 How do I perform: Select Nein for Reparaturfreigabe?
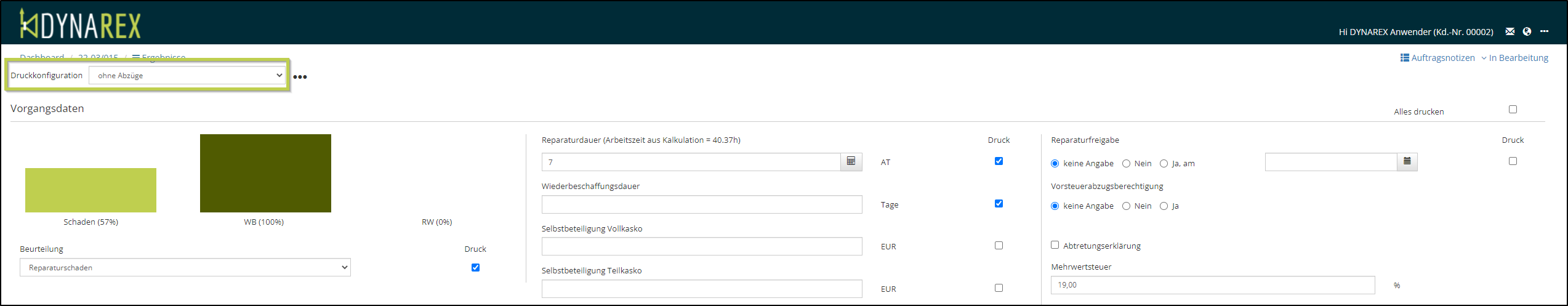tap(1126, 164)
